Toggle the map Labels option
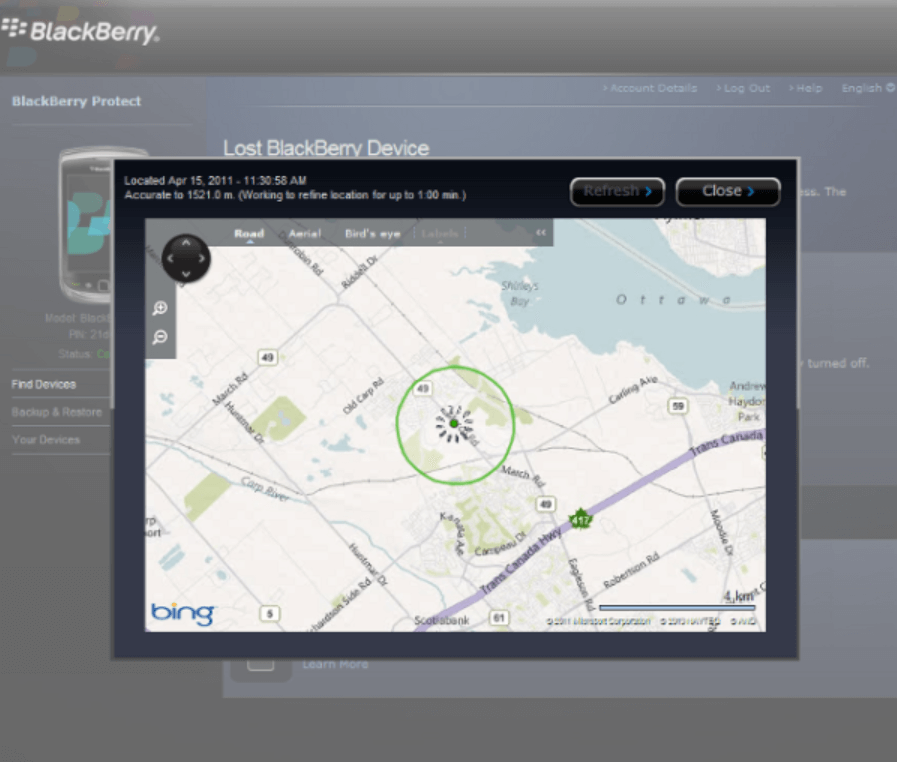This screenshot has width=897, height=762. click(440, 234)
